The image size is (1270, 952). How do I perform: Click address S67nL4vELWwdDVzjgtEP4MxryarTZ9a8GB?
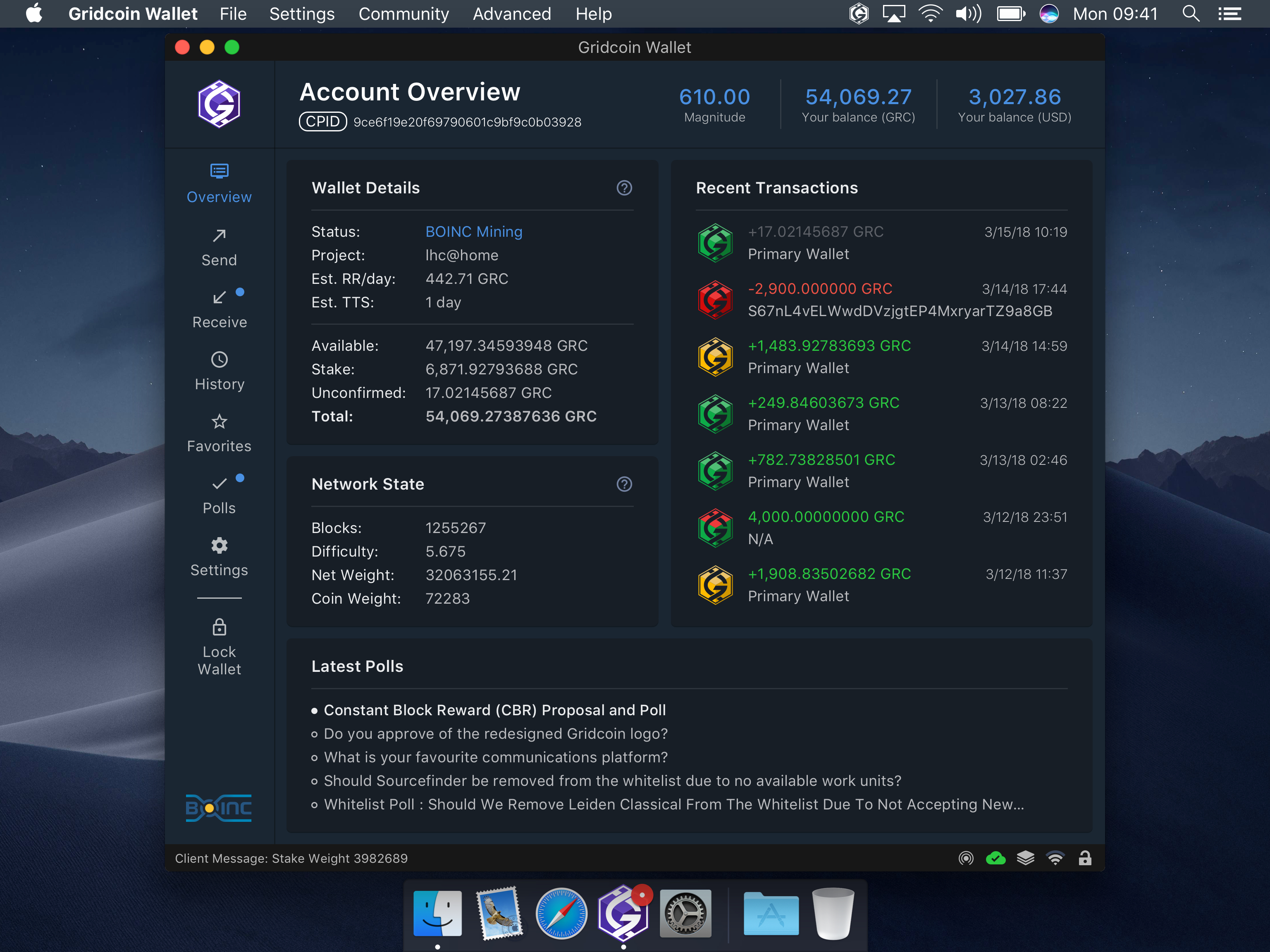click(900, 311)
